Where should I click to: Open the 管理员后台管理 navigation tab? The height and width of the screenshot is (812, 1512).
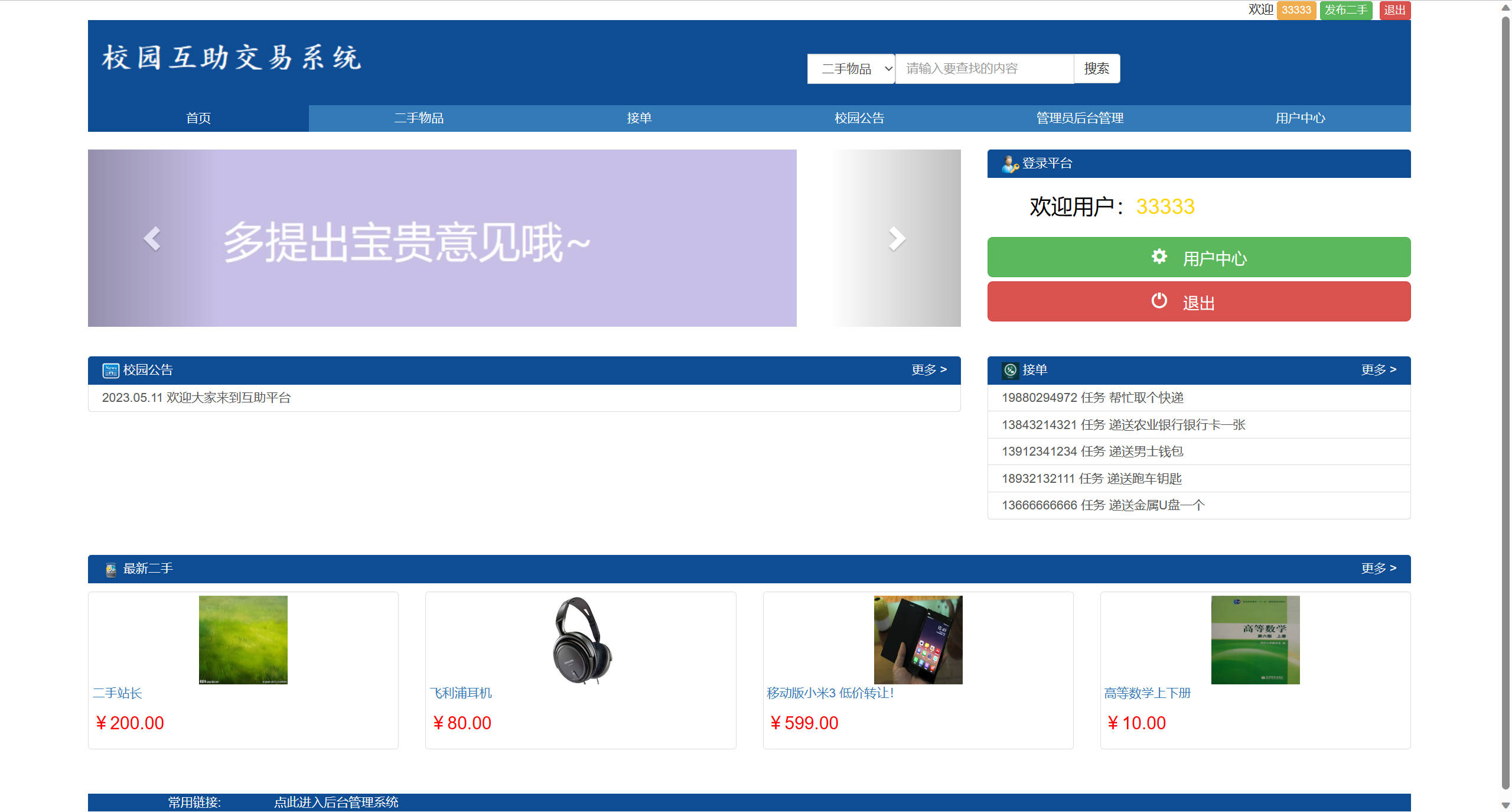[1078, 118]
